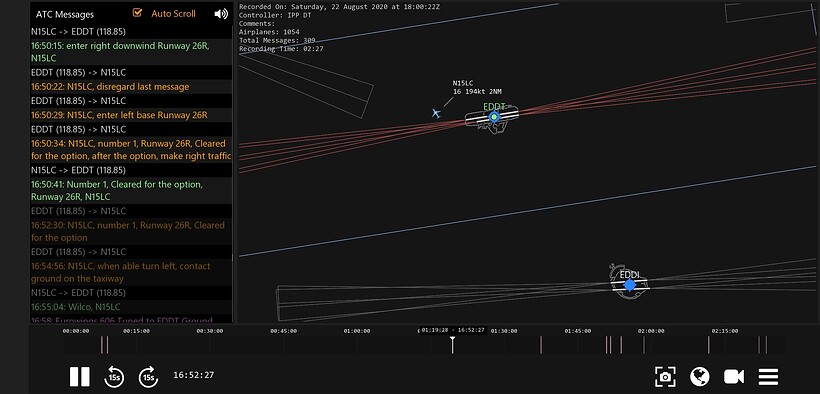Select the 16:54:56 contact ground message
The width and height of the screenshot is (820, 394).
(x=131, y=272)
